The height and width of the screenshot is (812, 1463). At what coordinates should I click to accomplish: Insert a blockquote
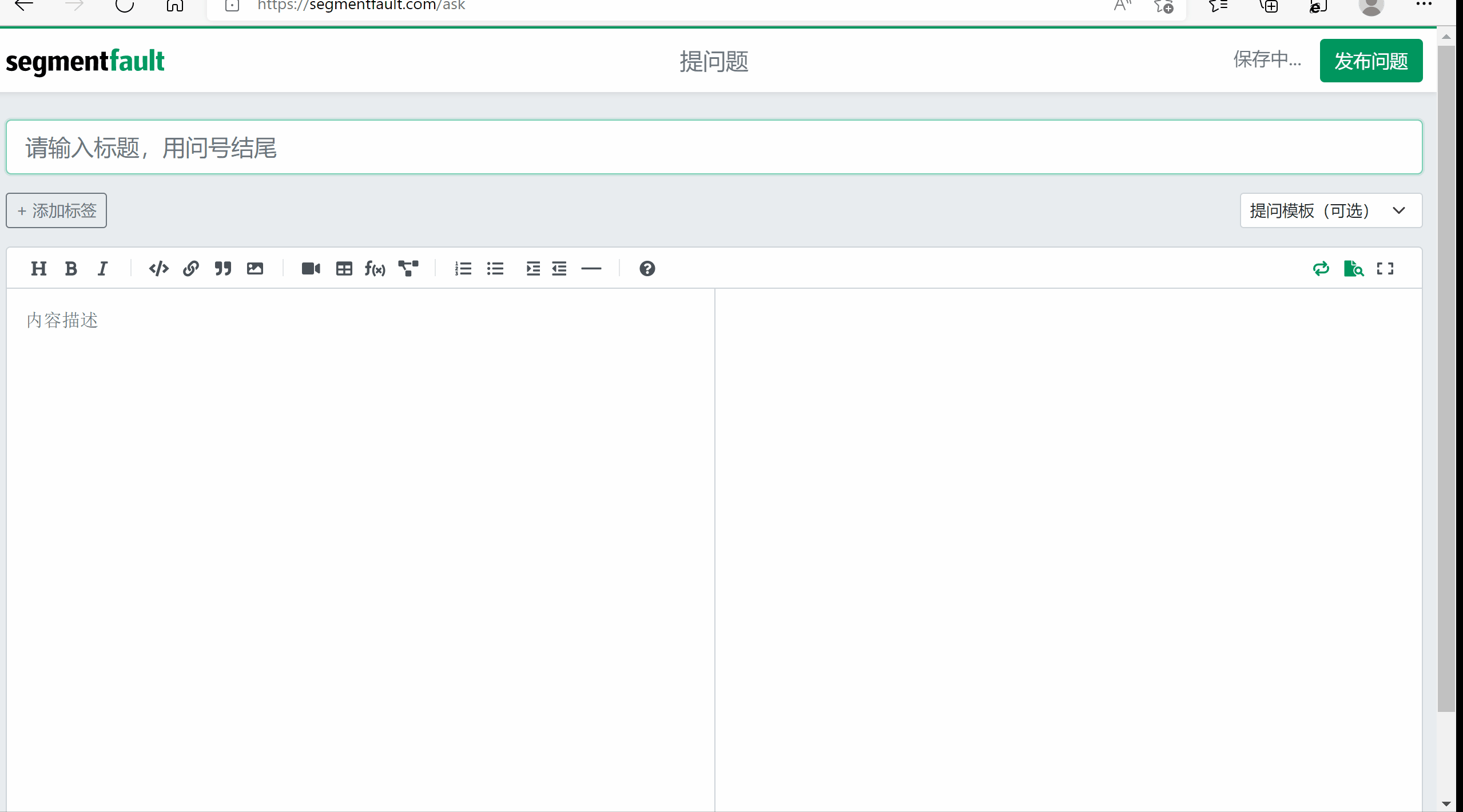pyautogui.click(x=222, y=268)
